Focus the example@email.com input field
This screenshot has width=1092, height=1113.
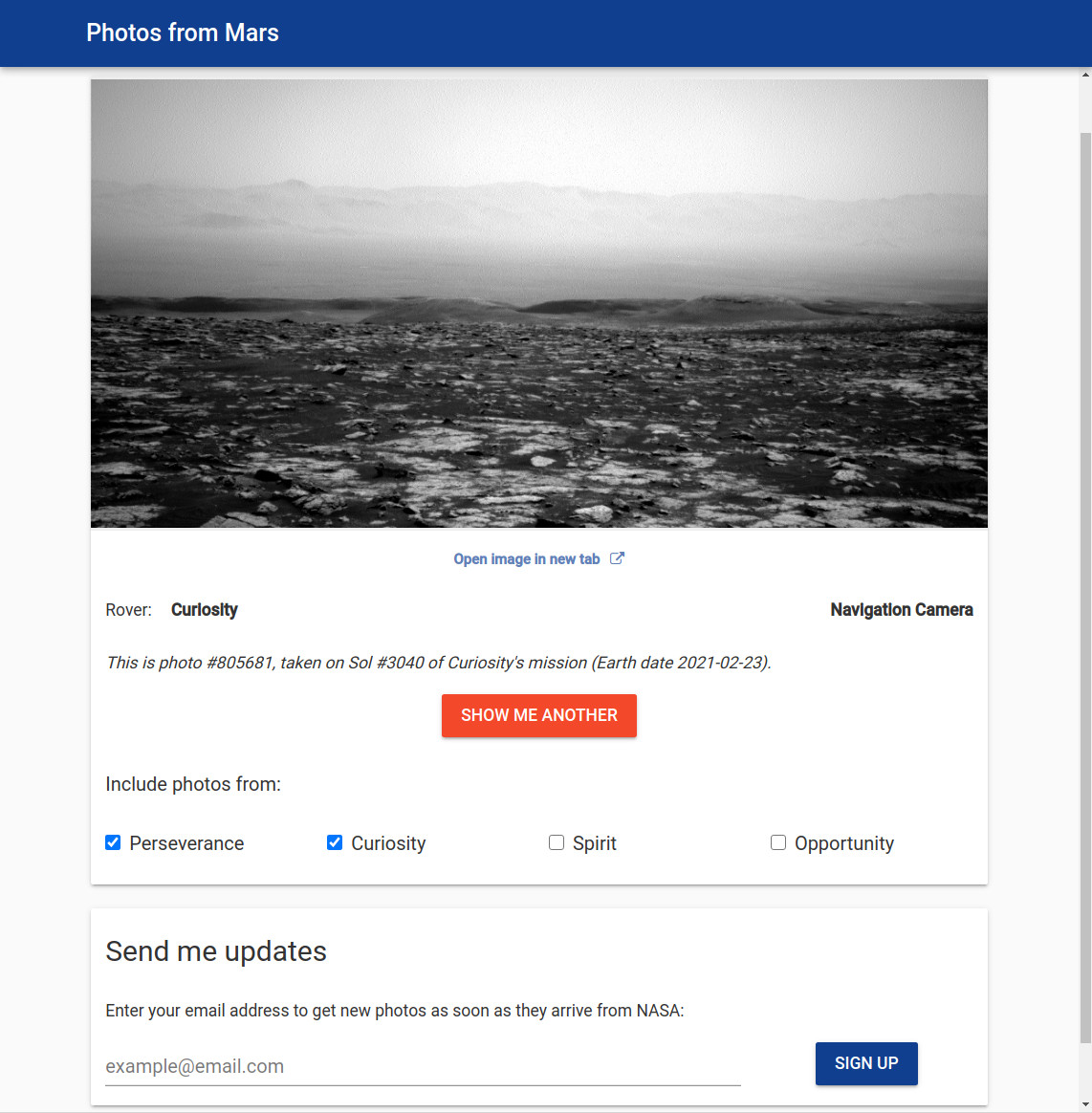[x=423, y=1066]
